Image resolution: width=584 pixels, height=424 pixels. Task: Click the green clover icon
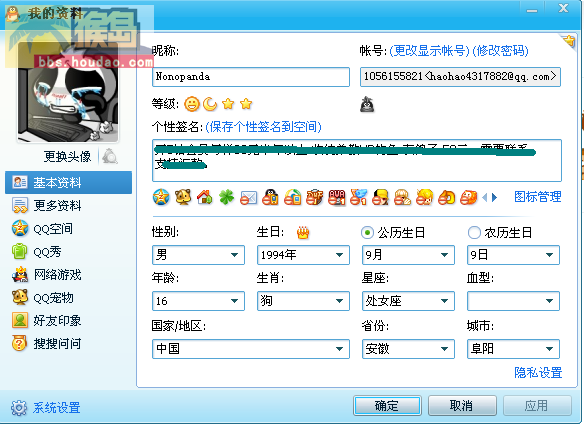(226, 197)
